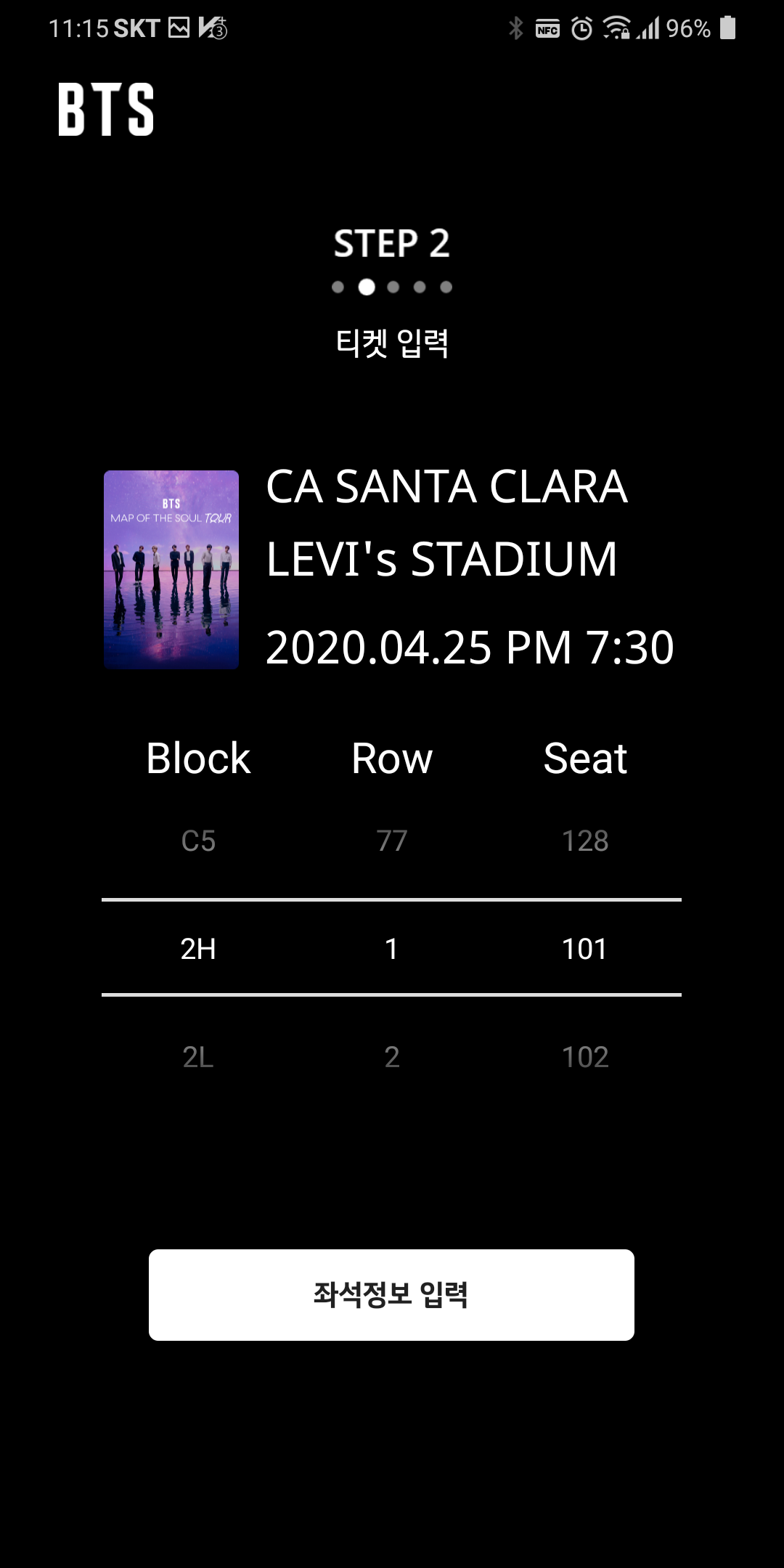Choose row 2 in the Row picker
The height and width of the screenshot is (1568, 784).
[x=392, y=1057]
